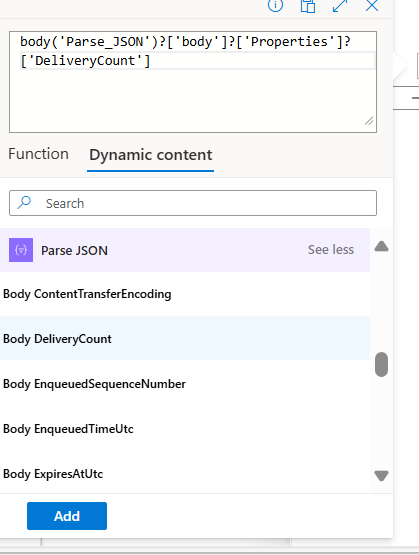Select the Dynamic content tab
Image resolution: width=419 pixels, height=555 pixels.
point(150,155)
